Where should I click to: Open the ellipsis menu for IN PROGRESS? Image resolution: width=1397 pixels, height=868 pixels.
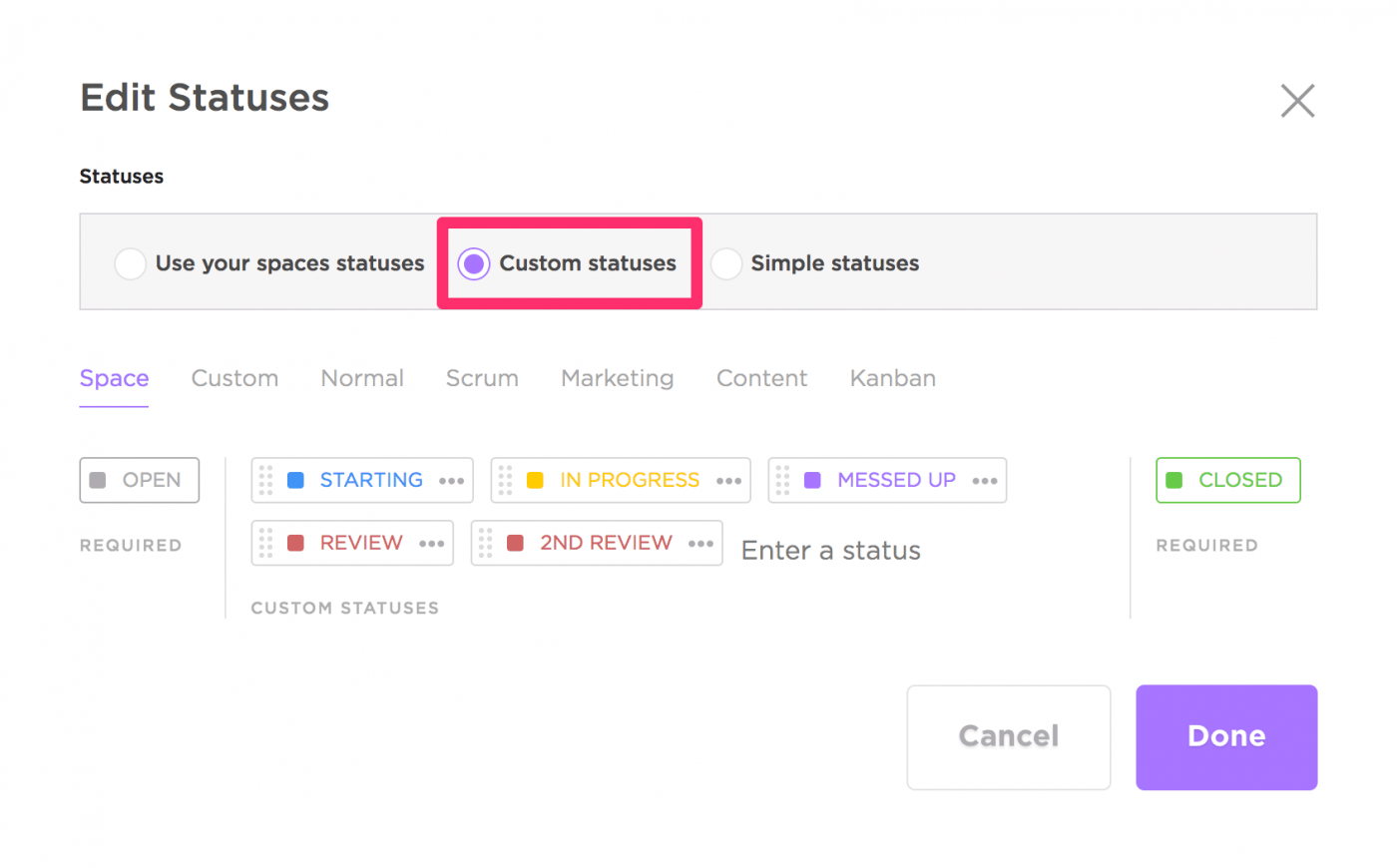coord(729,481)
